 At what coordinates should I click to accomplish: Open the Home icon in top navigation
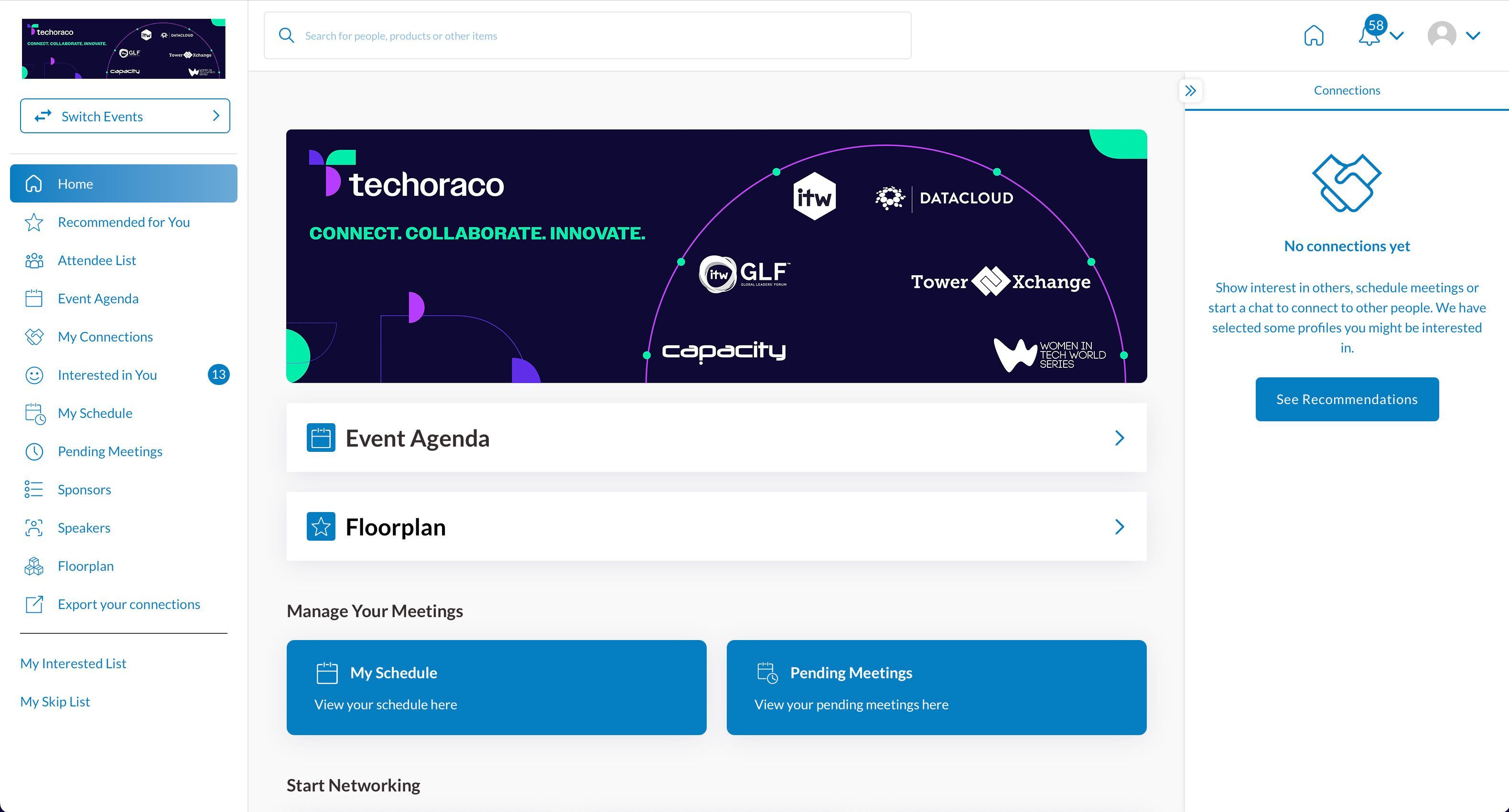[x=1314, y=35]
